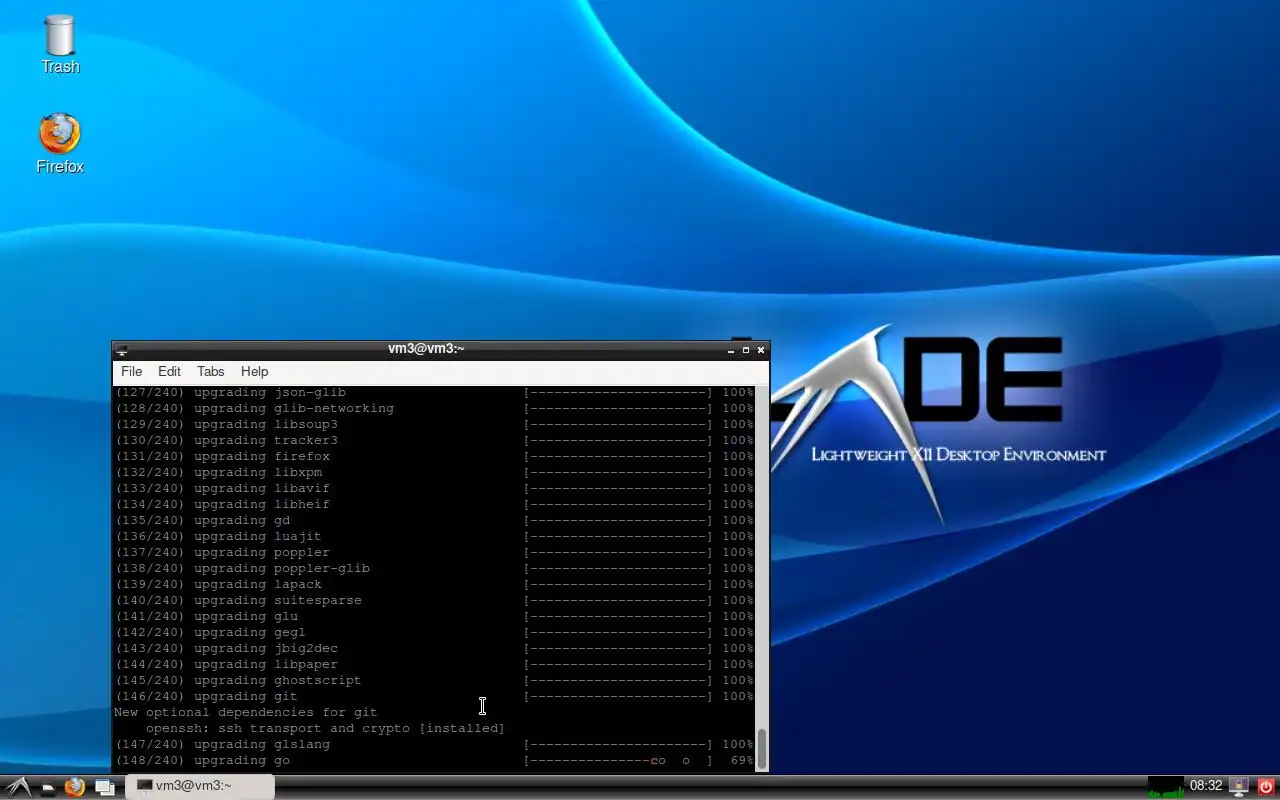This screenshot has width=1280, height=800.
Task: Click 'New optional dependencies for git' text
Action: tap(246, 713)
